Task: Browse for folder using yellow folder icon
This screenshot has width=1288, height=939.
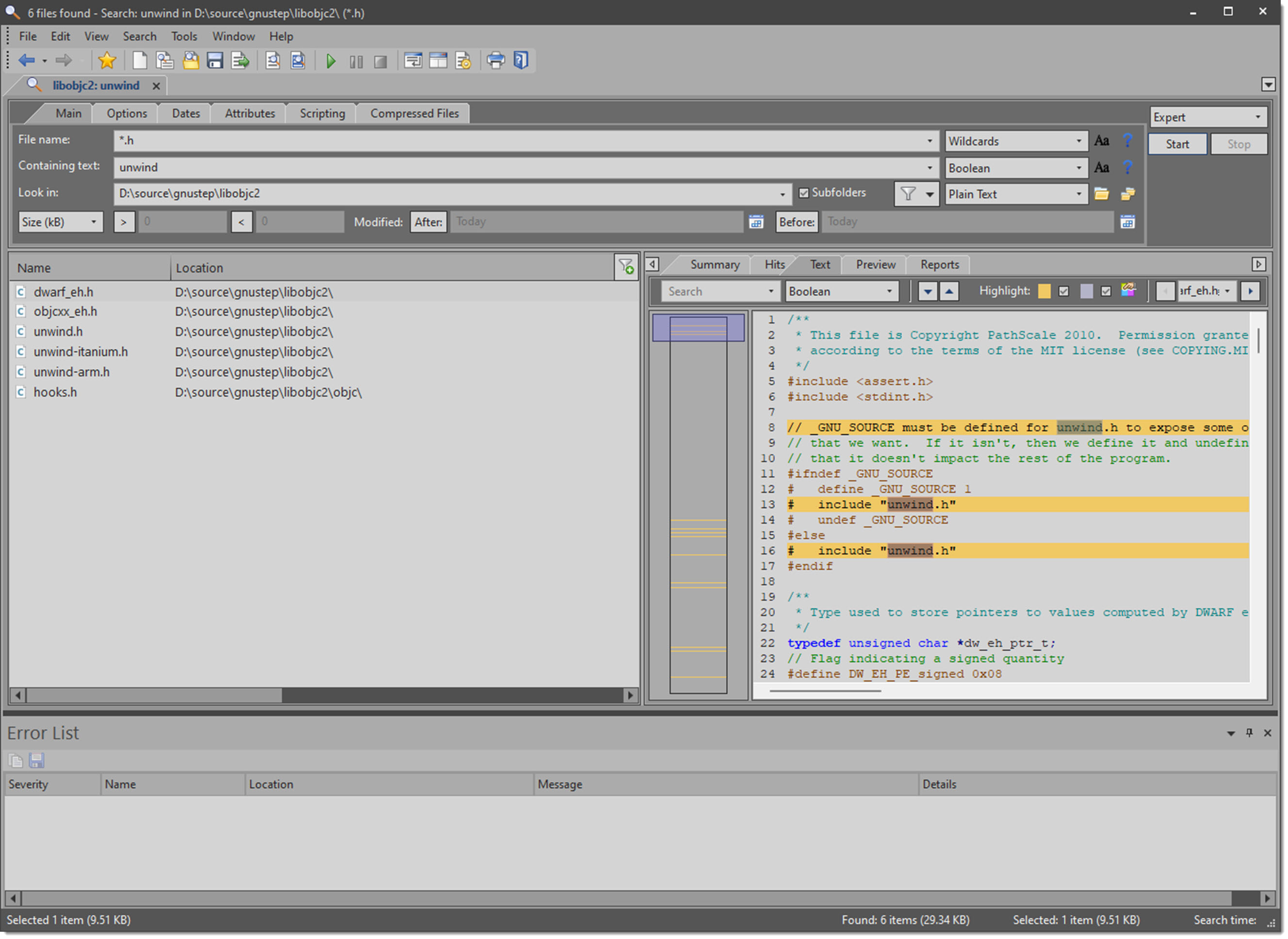Action: click(1102, 195)
